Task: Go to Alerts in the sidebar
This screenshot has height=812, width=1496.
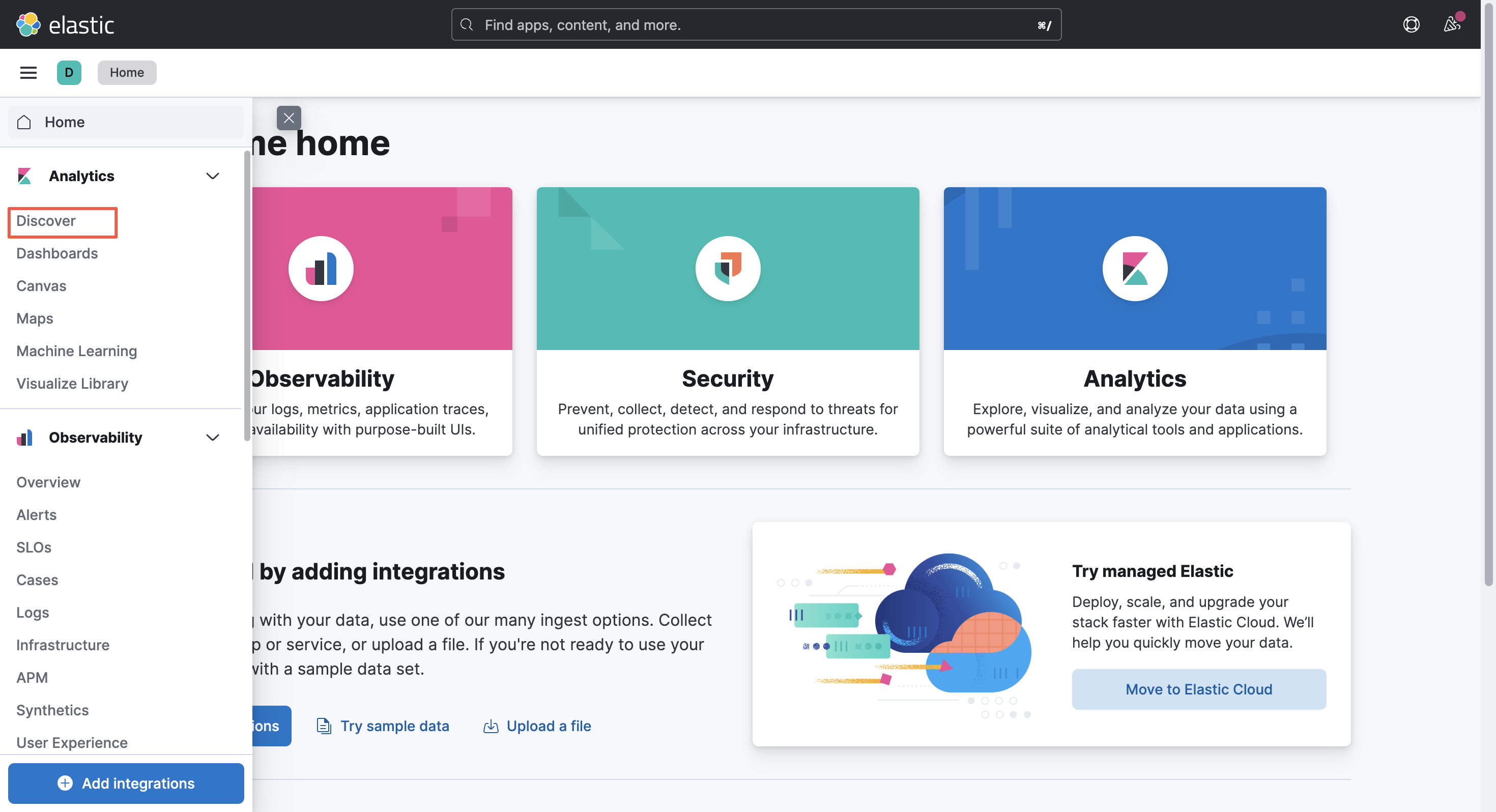Action: 37,514
